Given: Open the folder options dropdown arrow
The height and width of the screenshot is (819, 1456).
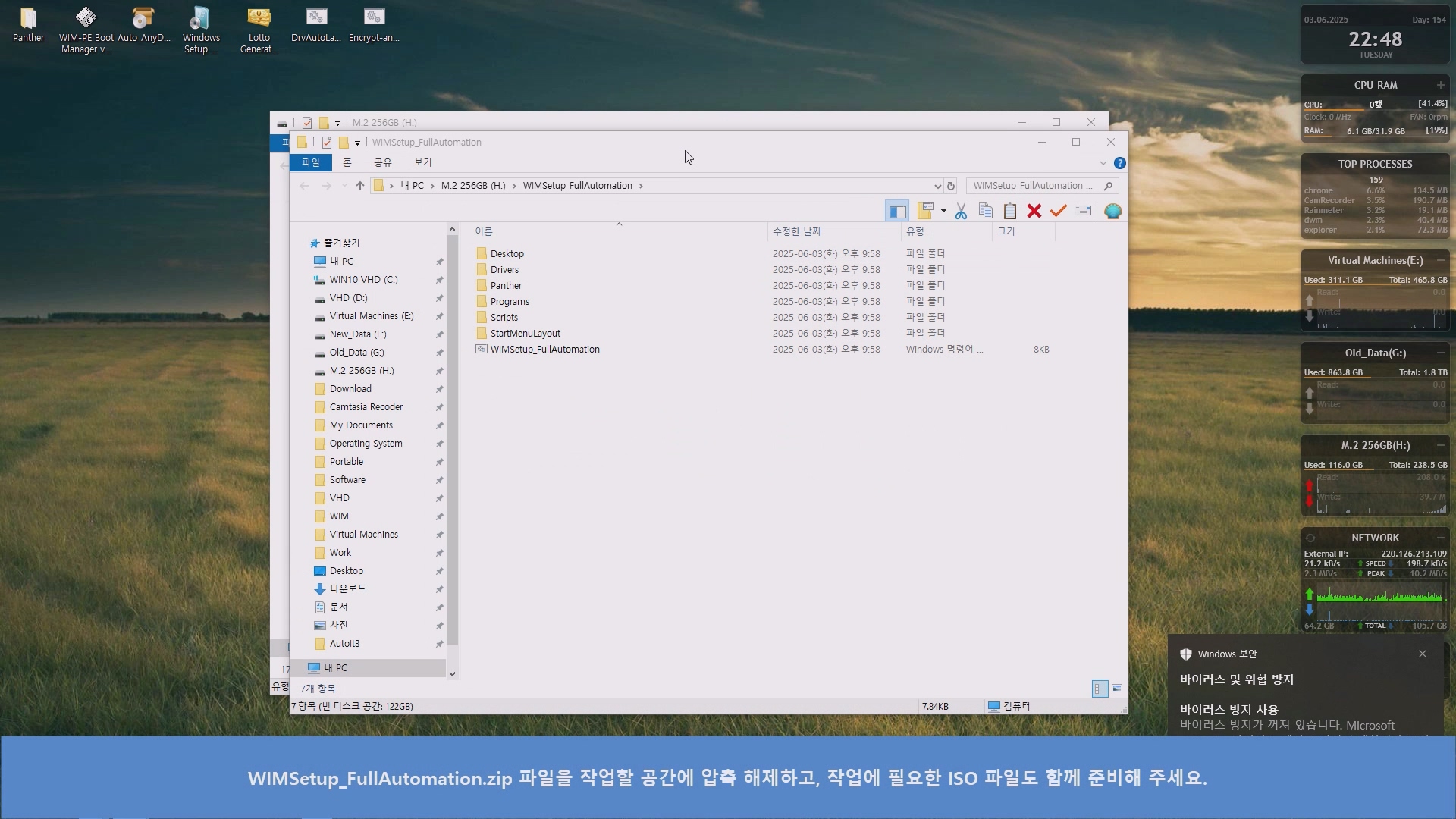Looking at the screenshot, I should 943,212.
